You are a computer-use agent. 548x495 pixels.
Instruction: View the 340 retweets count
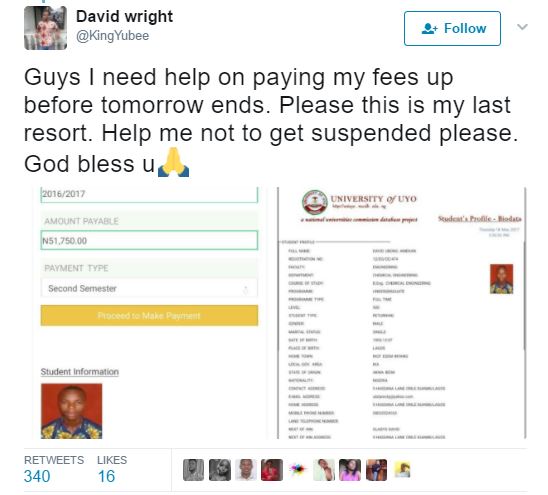[x=37, y=476]
